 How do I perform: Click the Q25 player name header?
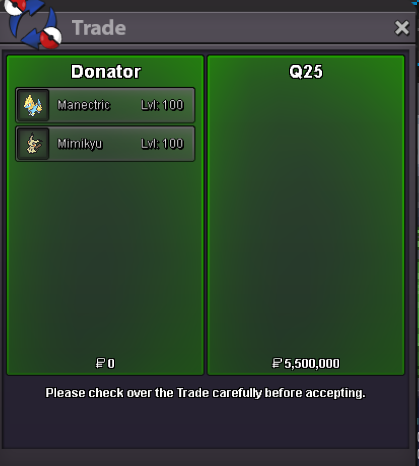(306, 72)
